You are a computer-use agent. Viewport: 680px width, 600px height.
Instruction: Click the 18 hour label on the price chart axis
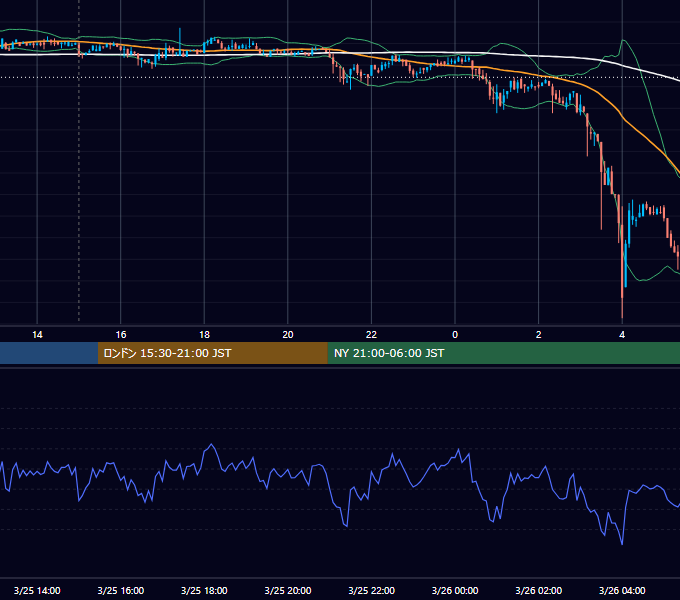point(204,335)
